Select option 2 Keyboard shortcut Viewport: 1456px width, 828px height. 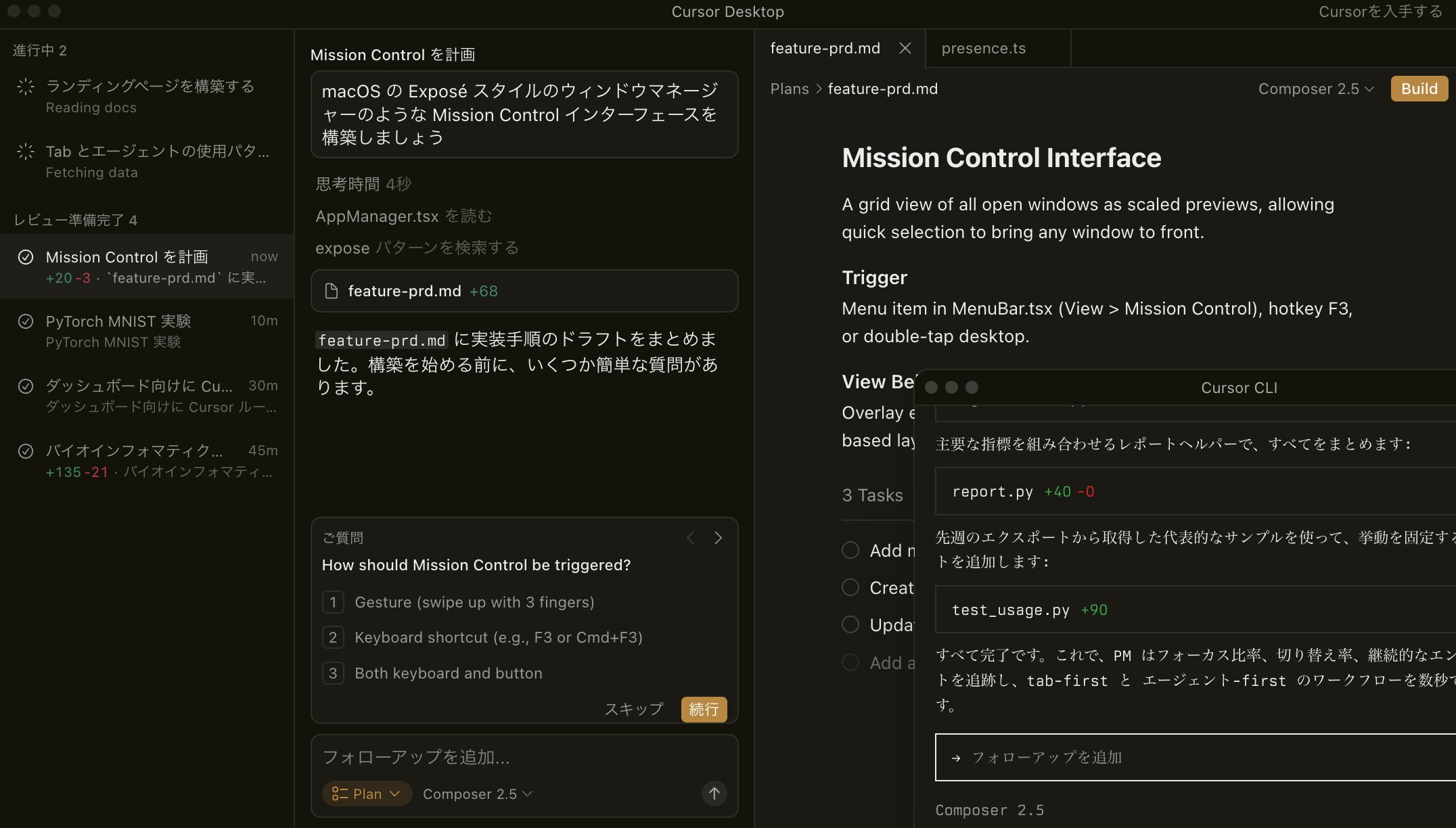tap(482, 637)
